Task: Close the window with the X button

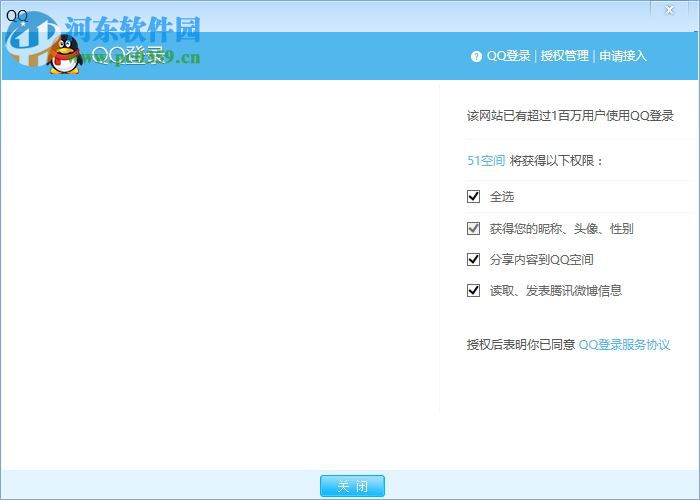Action: (669, 10)
